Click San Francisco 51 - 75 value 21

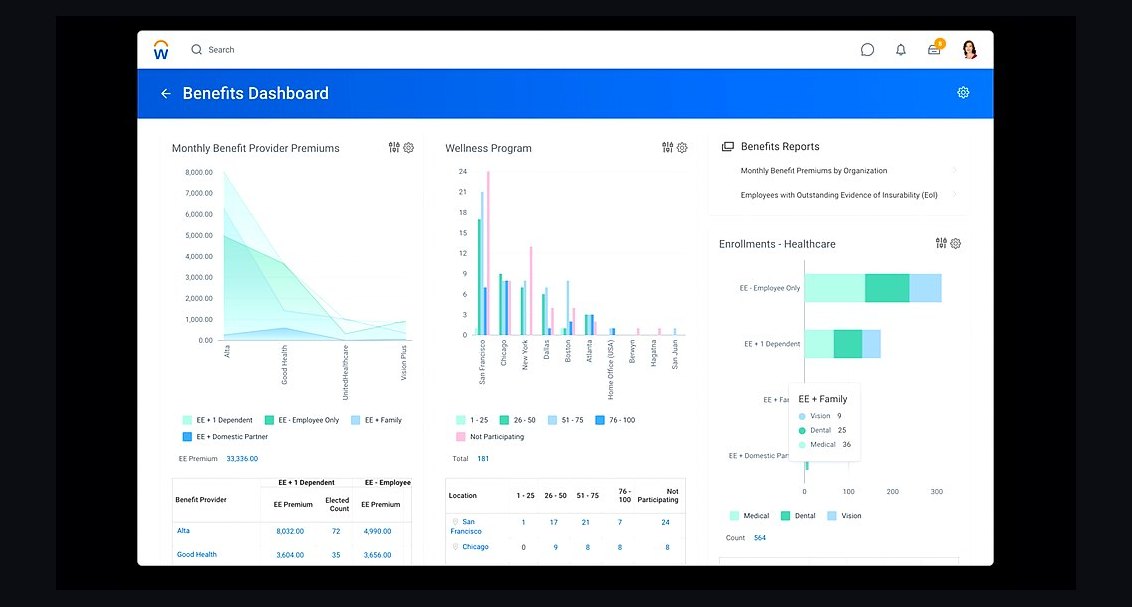pyautogui.click(x=585, y=523)
